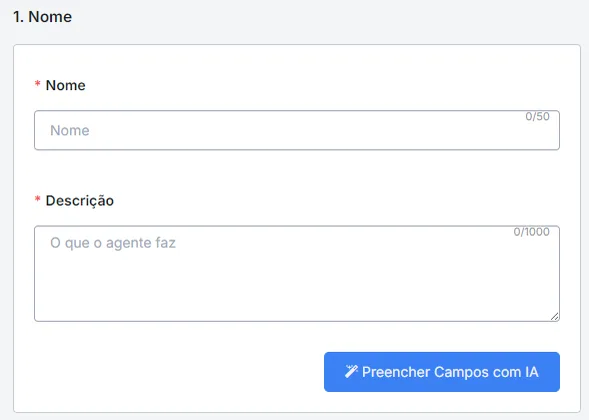The width and height of the screenshot is (589, 420).
Task: Click Preencher Campos com IA button
Action: click(442, 372)
